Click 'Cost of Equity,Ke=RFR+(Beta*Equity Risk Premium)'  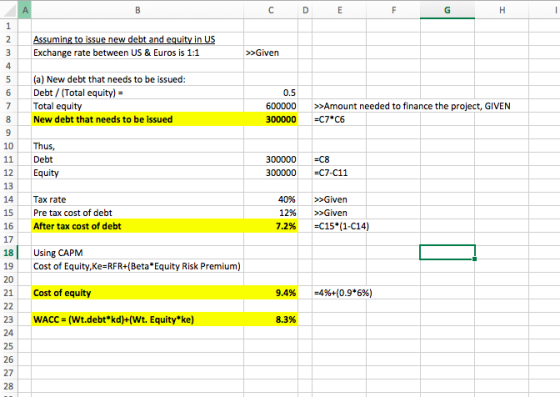click(x=137, y=266)
